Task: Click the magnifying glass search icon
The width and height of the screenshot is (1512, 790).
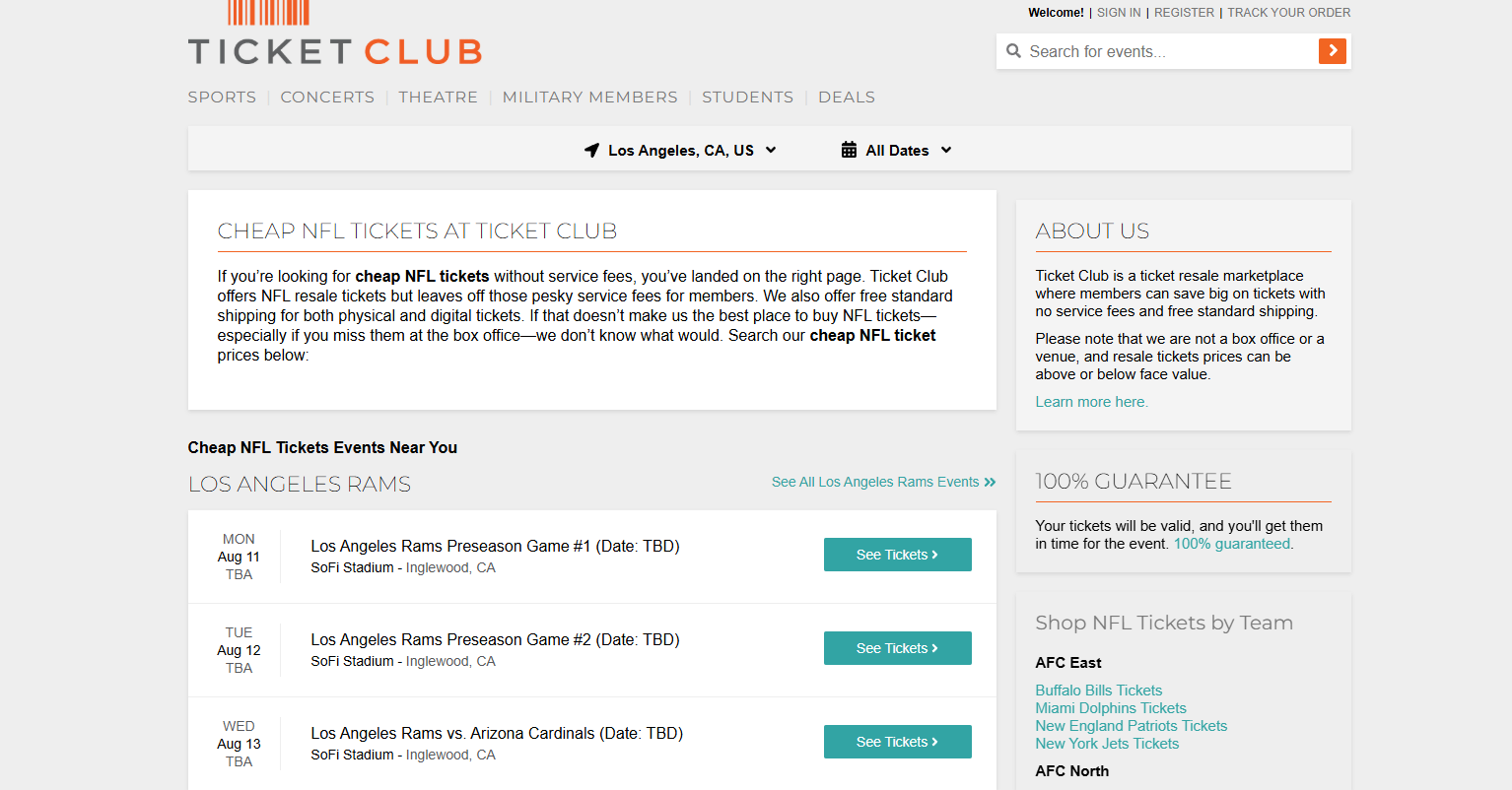Action: pos(1013,51)
